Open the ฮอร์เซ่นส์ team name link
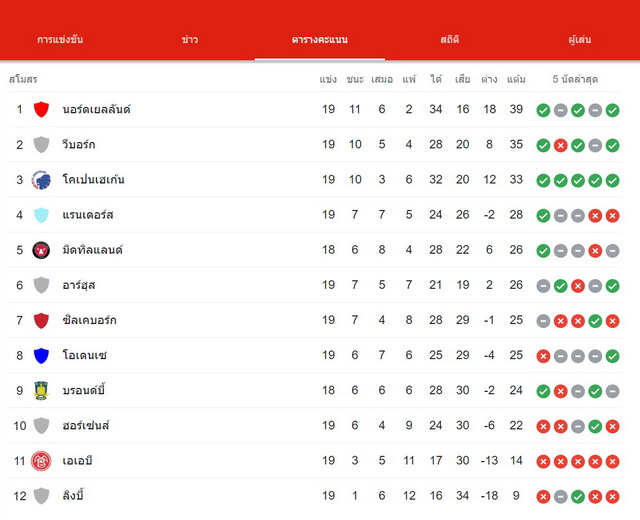The width and height of the screenshot is (640, 520). click(86, 426)
